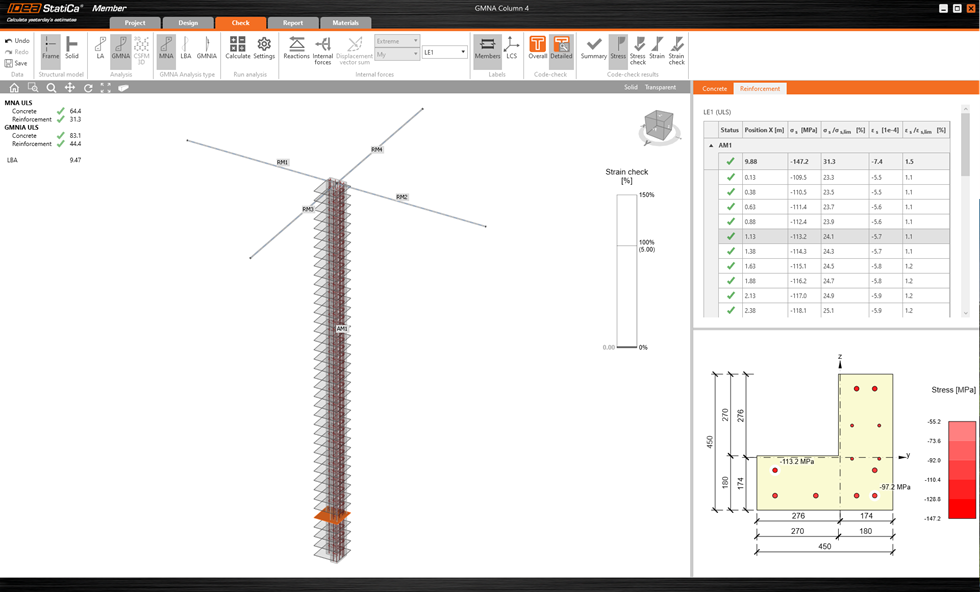Image resolution: width=980 pixels, height=592 pixels.
Task: Switch to the Concrete tab
Action: coord(714,89)
